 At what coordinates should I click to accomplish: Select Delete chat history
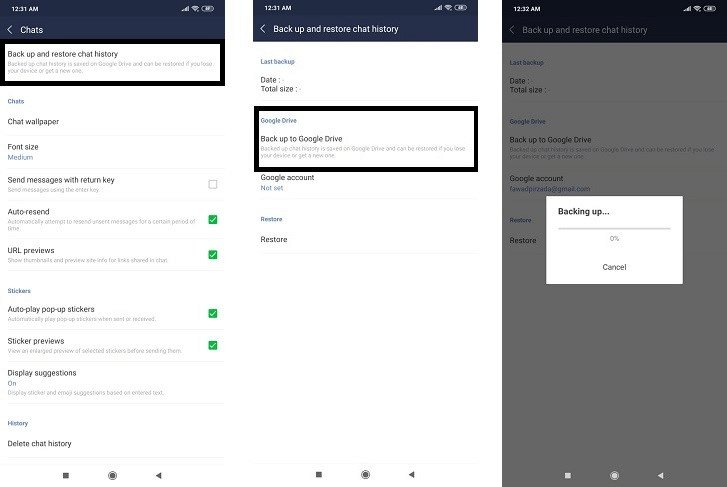tap(112, 443)
